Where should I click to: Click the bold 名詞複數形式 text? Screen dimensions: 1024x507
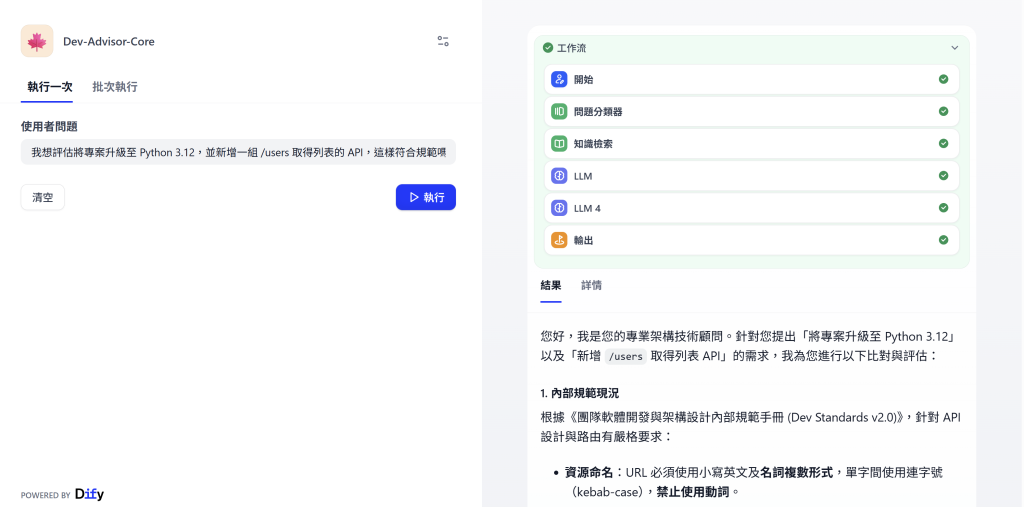pos(797,472)
